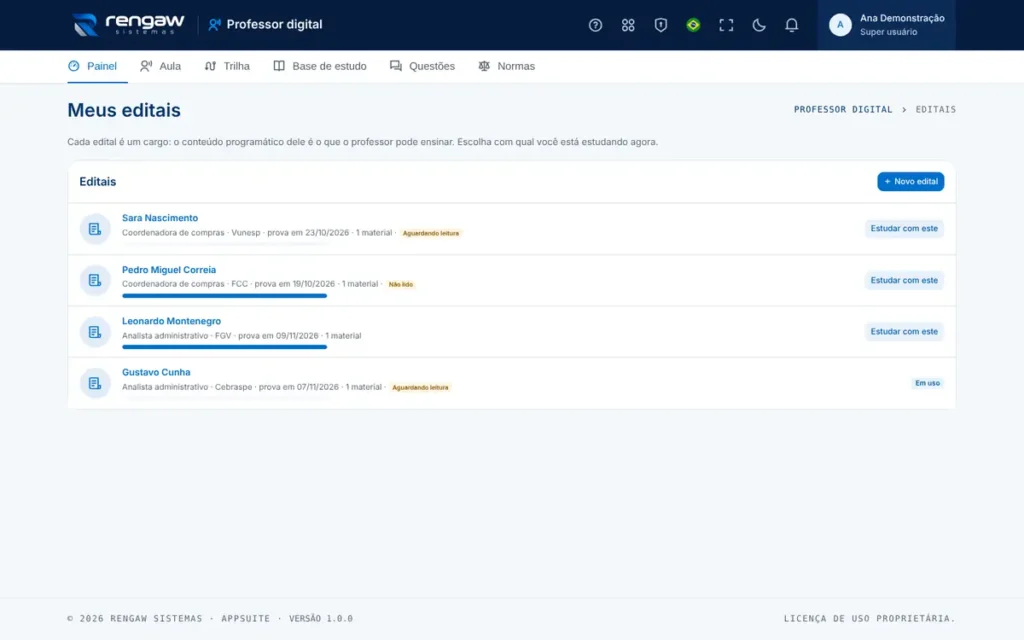Open the Leonardo Montenegro edital link
The image size is (1024, 640).
coord(171,321)
